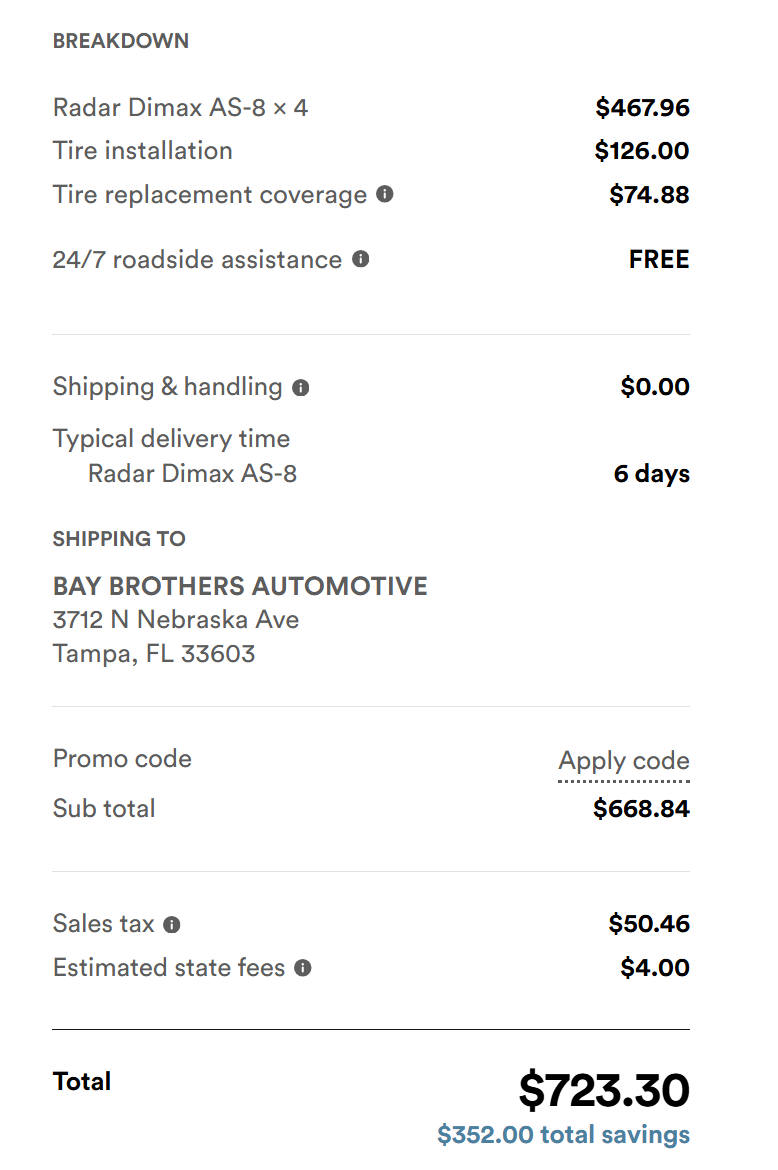Click the Apply code link
The width and height of the screenshot is (778, 1170).
pyautogui.click(x=624, y=760)
